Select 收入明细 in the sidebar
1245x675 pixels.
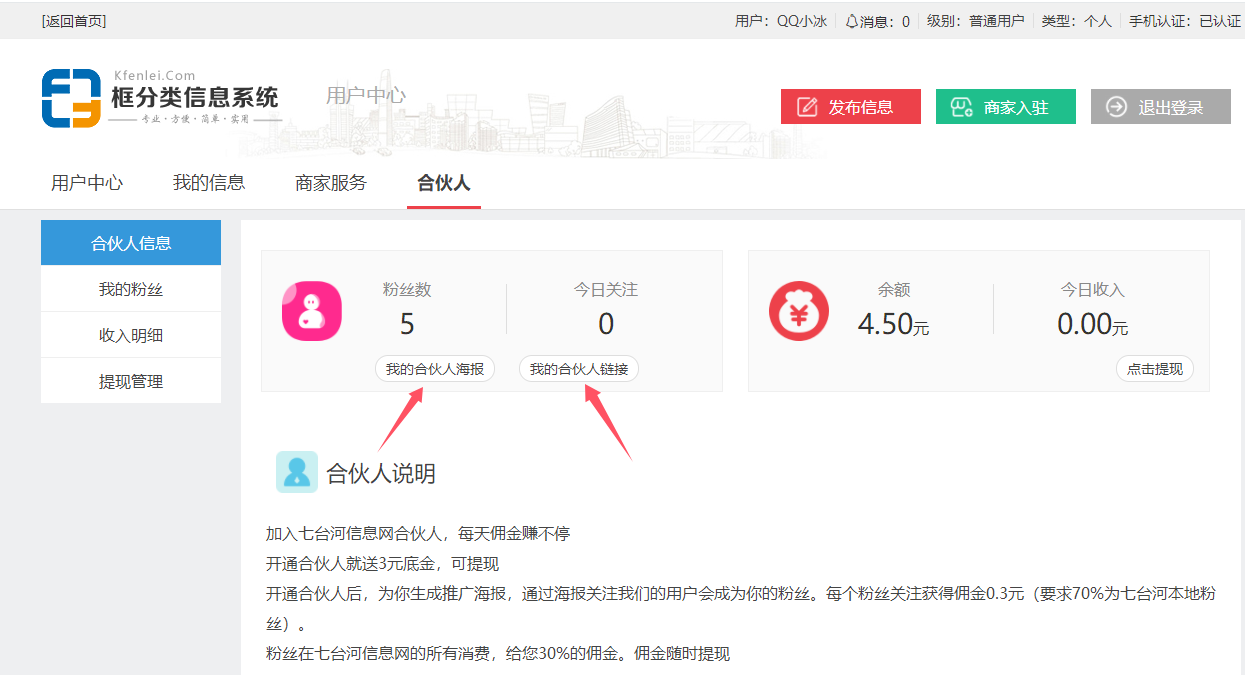pos(131,335)
